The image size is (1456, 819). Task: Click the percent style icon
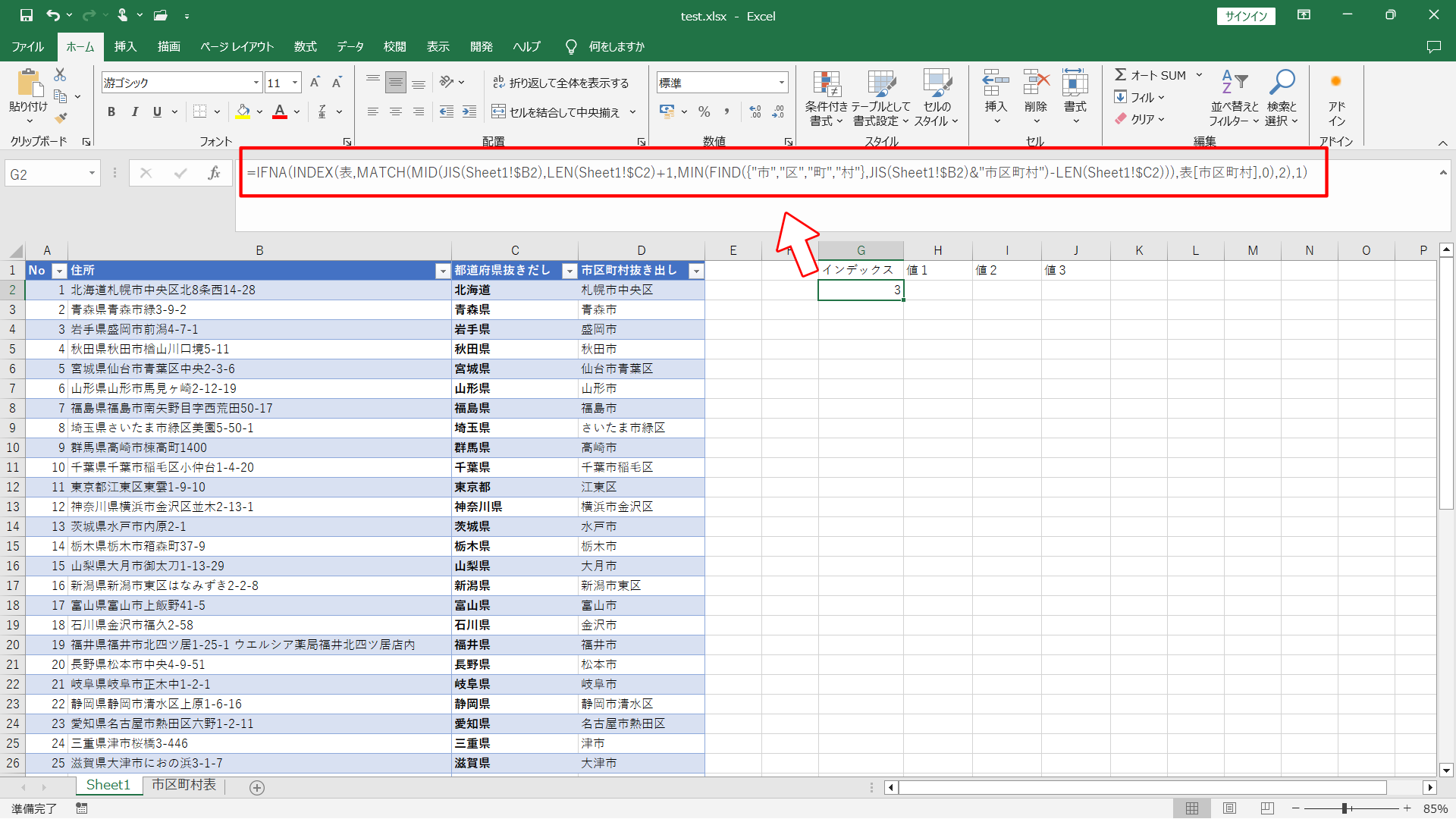pos(704,112)
